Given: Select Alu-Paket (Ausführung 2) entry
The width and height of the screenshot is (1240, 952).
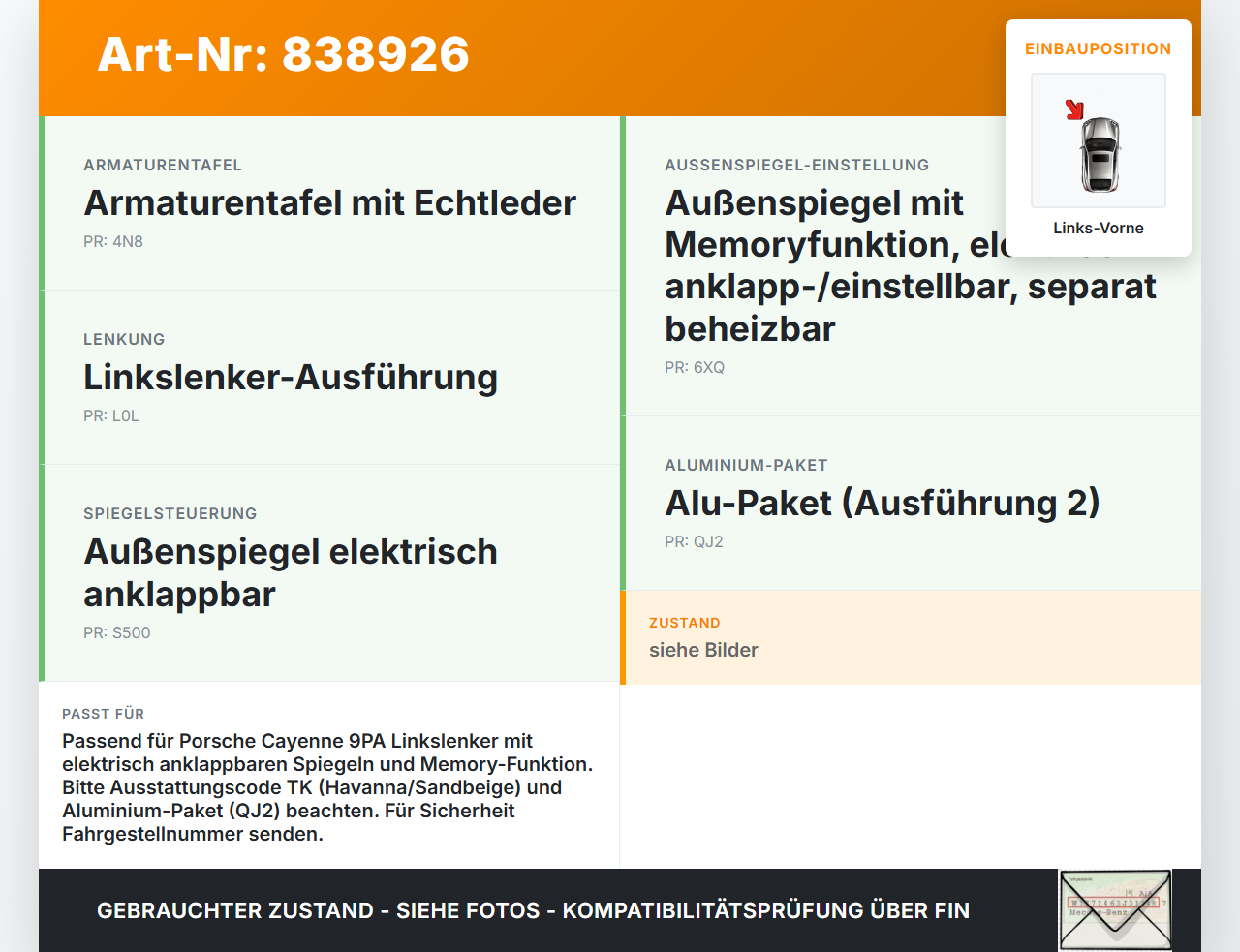Looking at the screenshot, I should pyautogui.click(x=911, y=504).
